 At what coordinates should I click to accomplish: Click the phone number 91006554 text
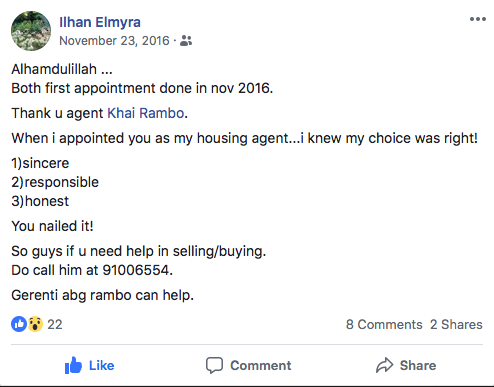coord(136,270)
